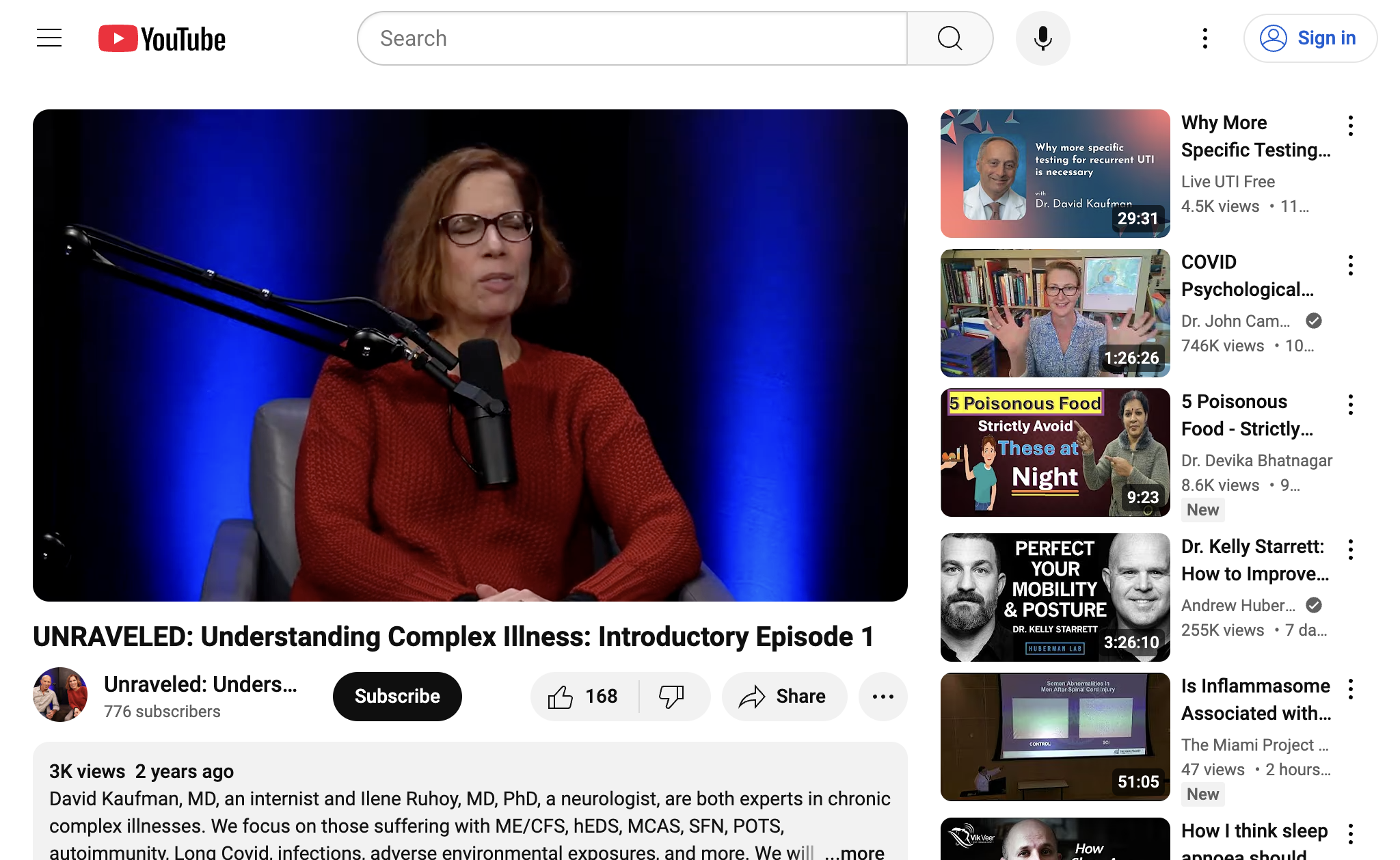1400x860 pixels.
Task: Open COVID Psychological title link
Action: coord(1248,276)
